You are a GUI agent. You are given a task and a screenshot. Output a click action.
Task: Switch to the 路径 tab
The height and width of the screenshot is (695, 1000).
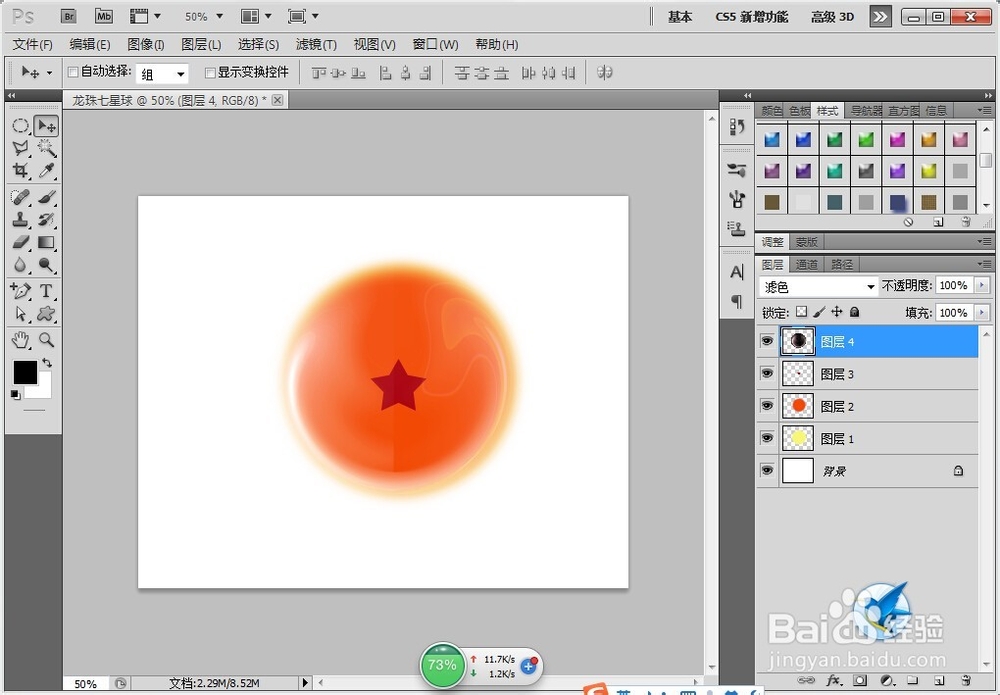click(x=842, y=264)
